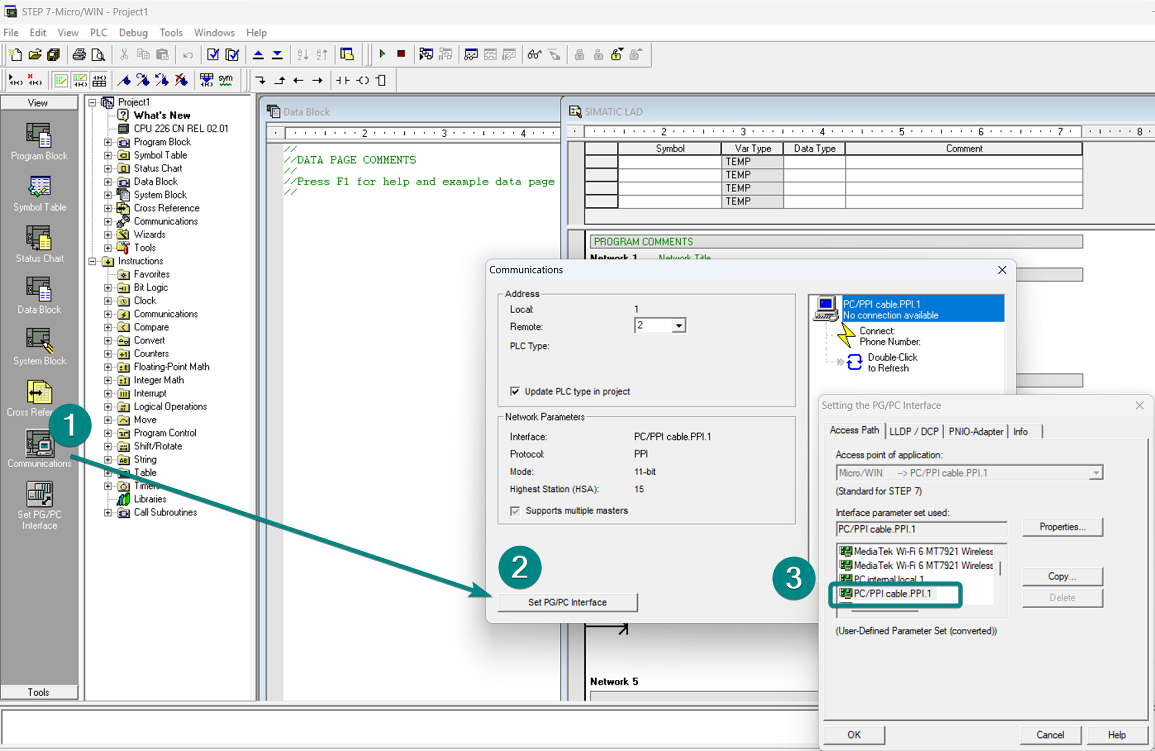The height and width of the screenshot is (751, 1155).
Task: Open the Debug menu
Action: click(x=133, y=33)
